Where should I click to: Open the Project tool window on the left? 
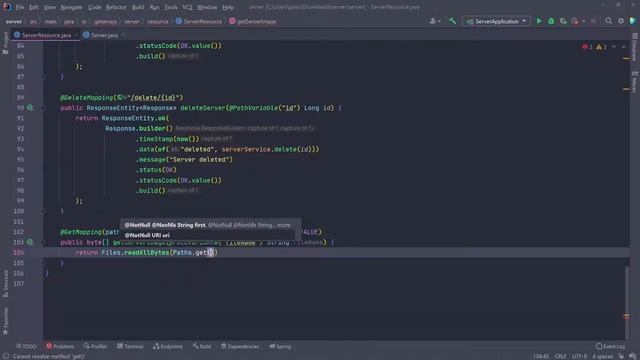point(5,43)
